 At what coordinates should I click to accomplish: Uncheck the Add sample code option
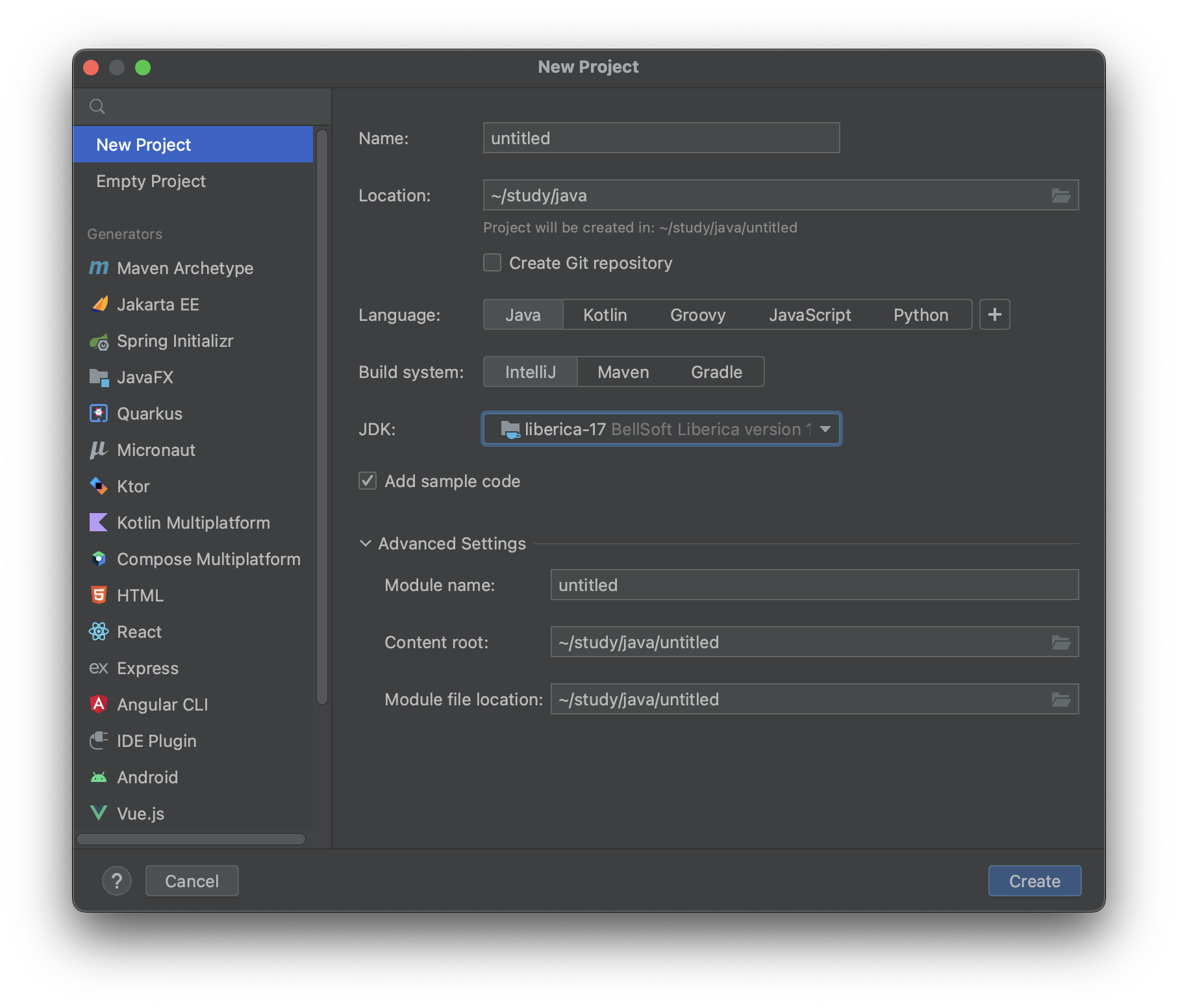click(368, 481)
